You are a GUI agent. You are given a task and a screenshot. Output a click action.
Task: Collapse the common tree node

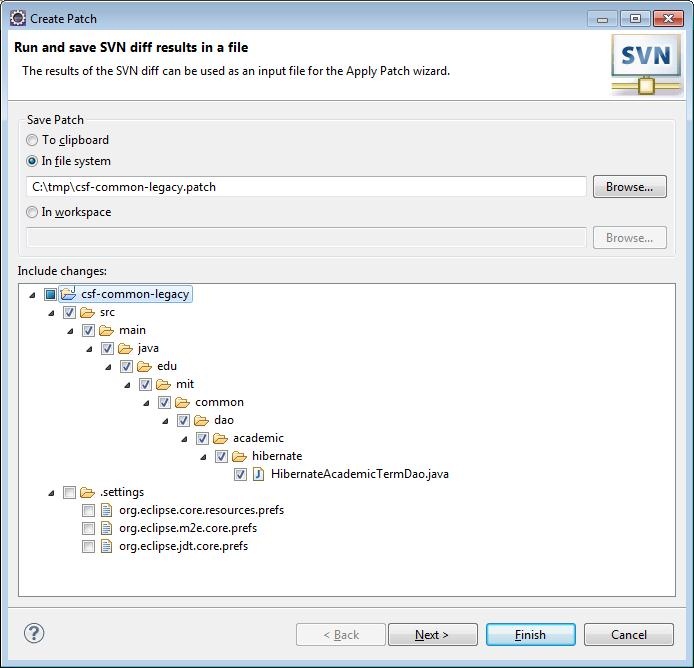click(x=147, y=403)
